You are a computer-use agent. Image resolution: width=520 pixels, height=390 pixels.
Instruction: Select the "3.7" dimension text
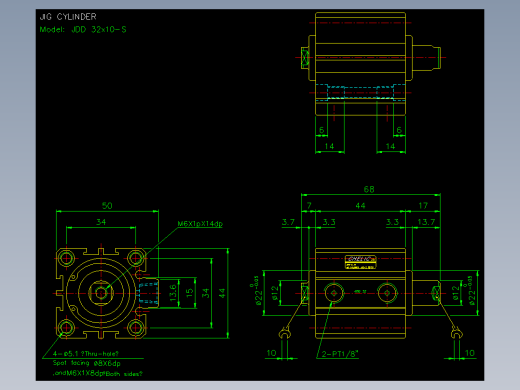288,222
